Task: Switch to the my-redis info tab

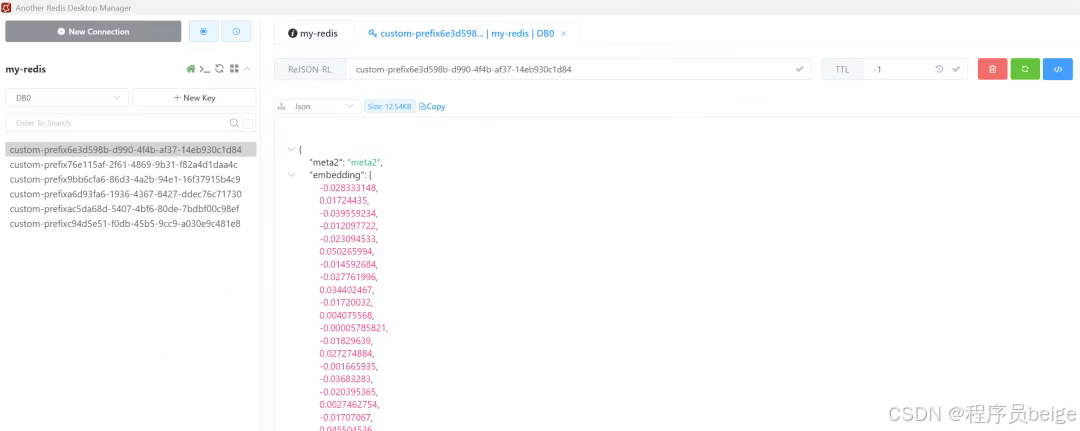Action: [313, 33]
